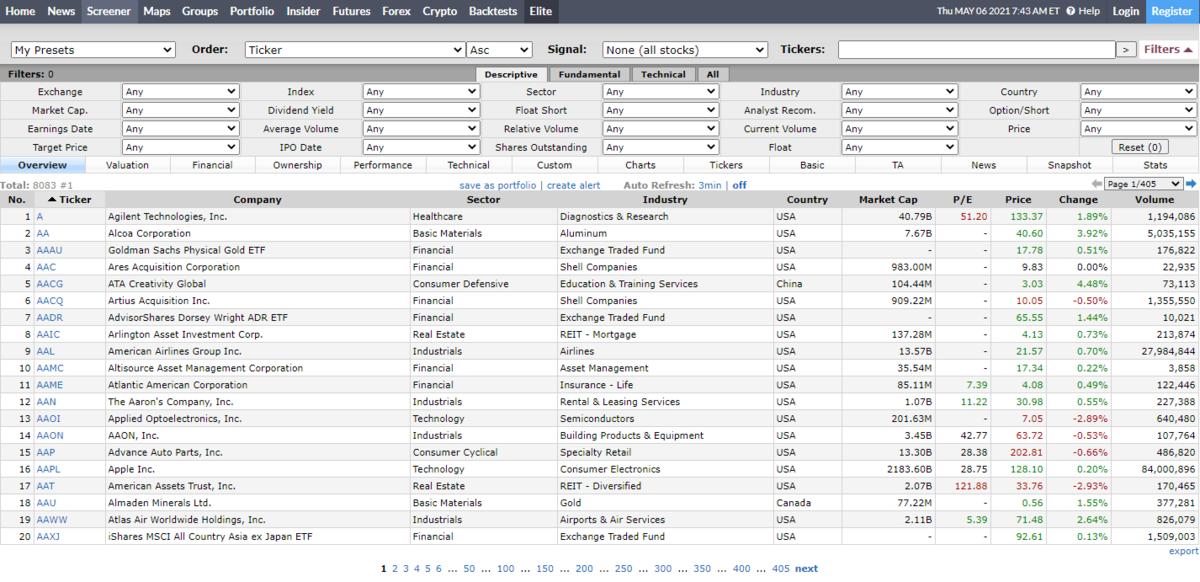The image size is (1200, 582).
Task: Click the Reset (0) button
Action: pos(1140,147)
